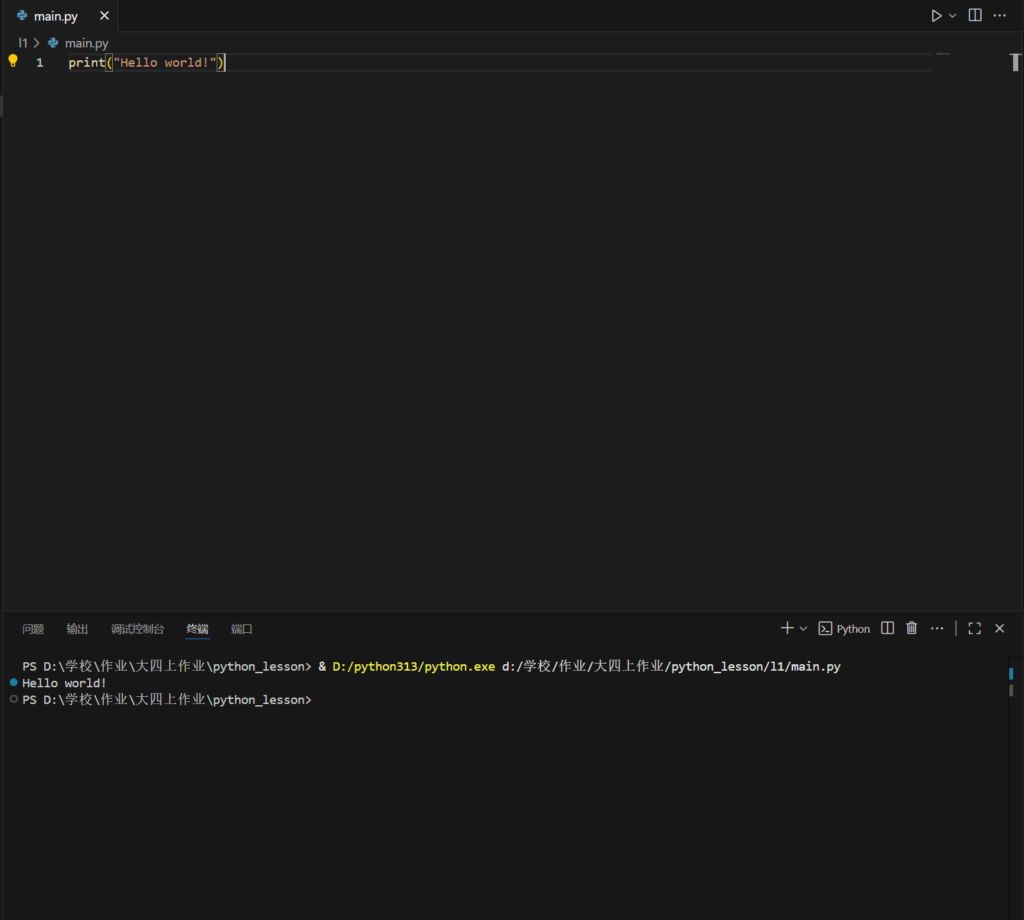The height and width of the screenshot is (920, 1024).
Task: Close the main.py editor tab
Action: pos(104,16)
